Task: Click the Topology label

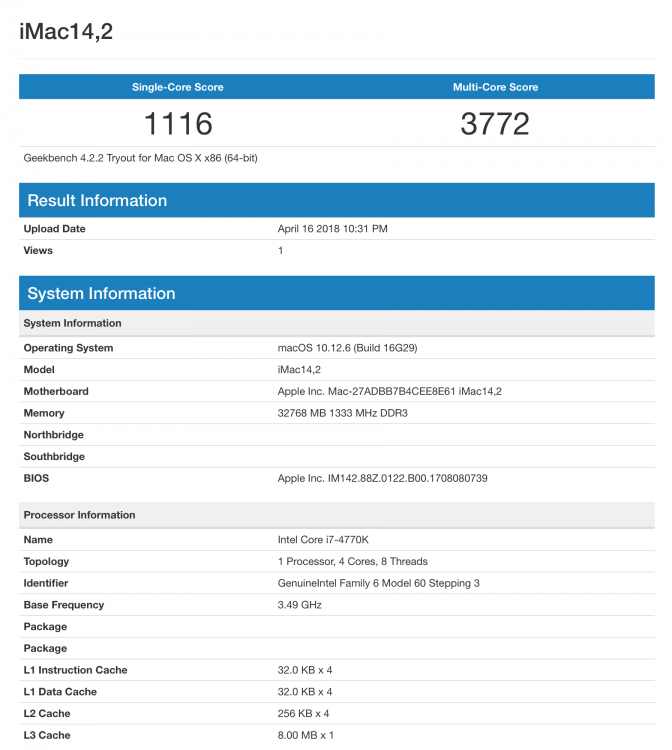Action: point(46,562)
